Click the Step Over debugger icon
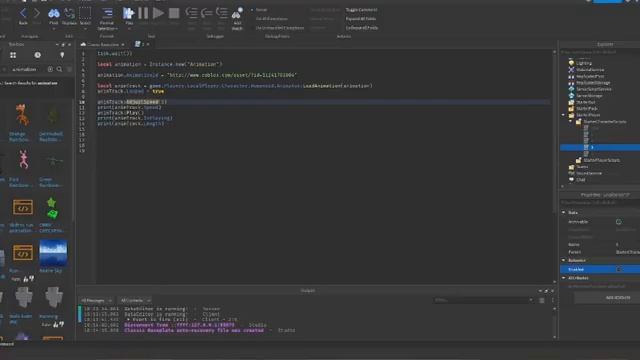 point(207,13)
